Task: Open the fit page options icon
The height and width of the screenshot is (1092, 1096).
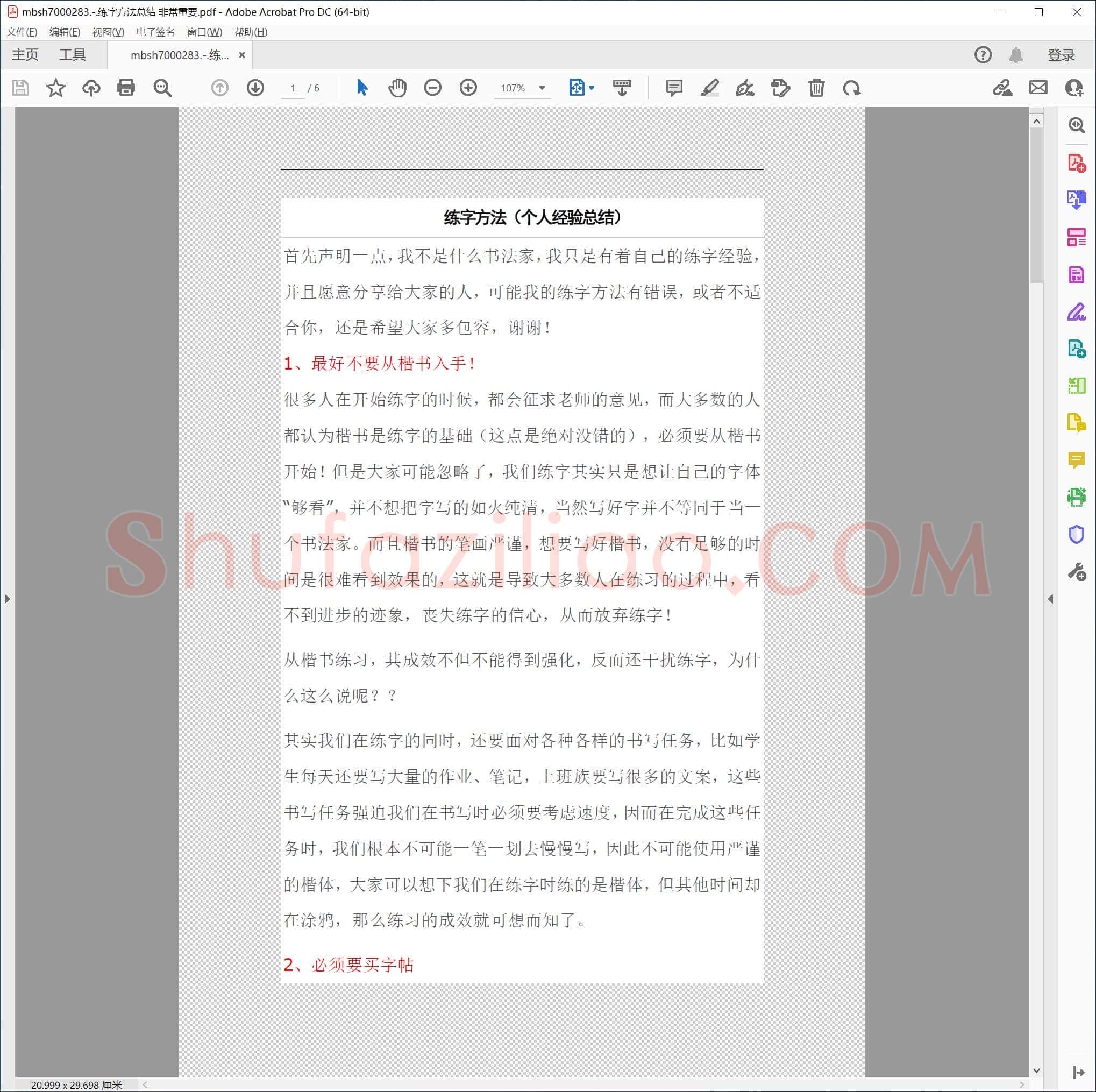Action: (577, 88)
